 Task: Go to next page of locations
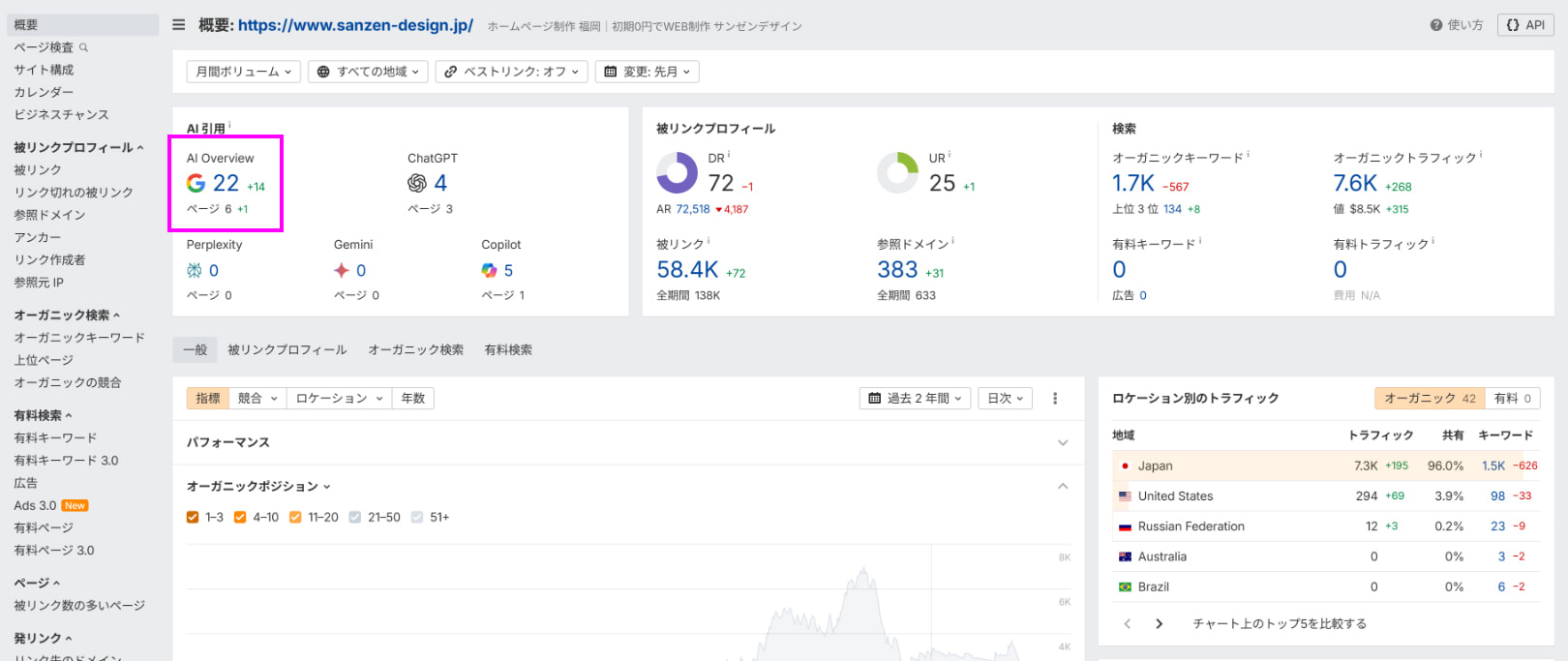(1159, 624)
